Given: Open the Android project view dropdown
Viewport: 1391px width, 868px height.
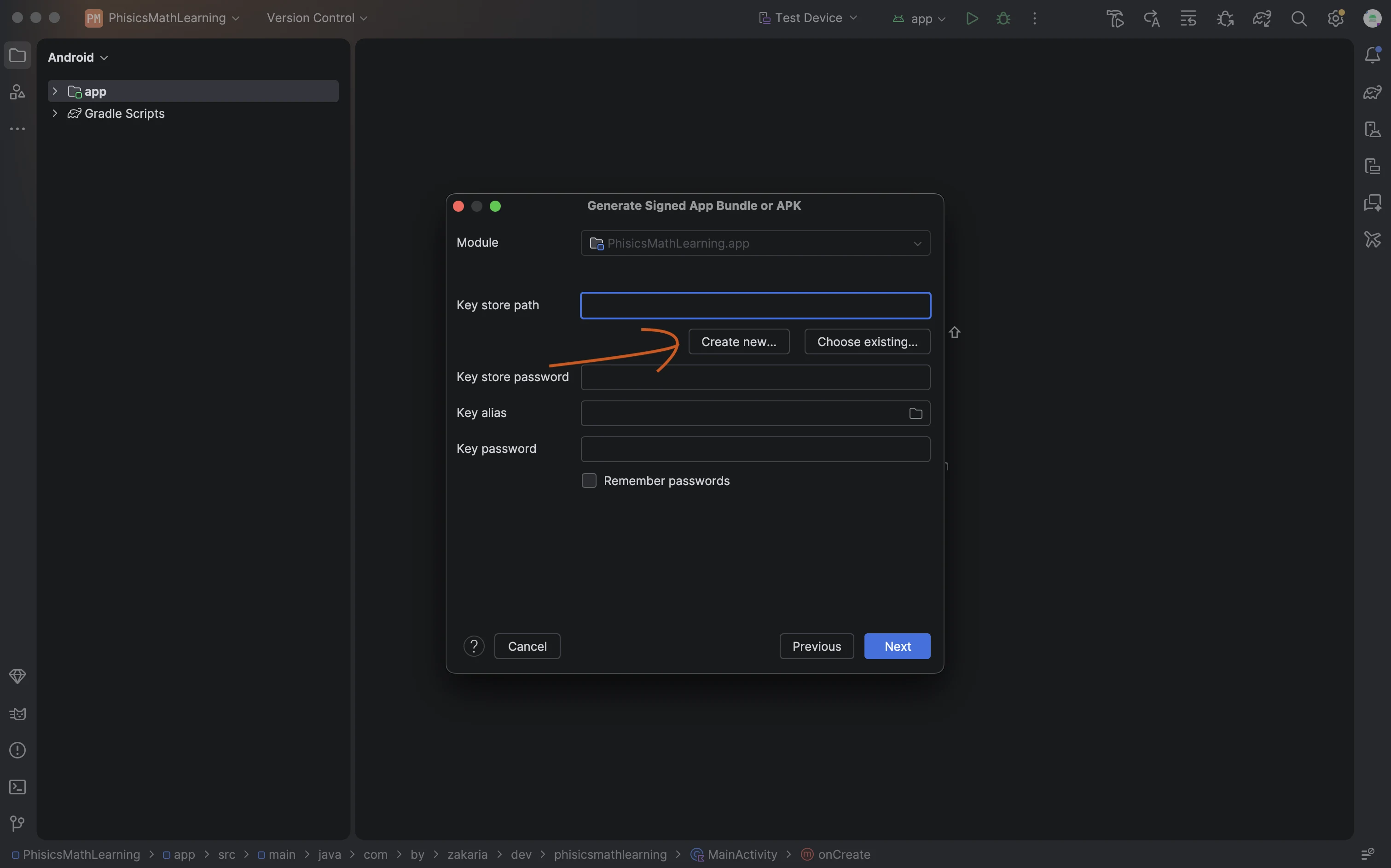Looking at the screenshot, I should click(77, 58).
